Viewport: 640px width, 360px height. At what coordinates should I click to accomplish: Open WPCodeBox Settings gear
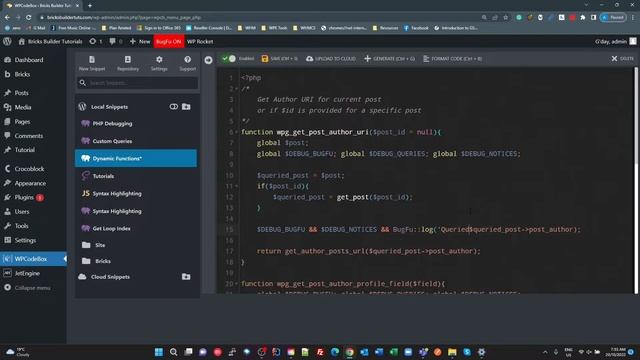(159, 63)
